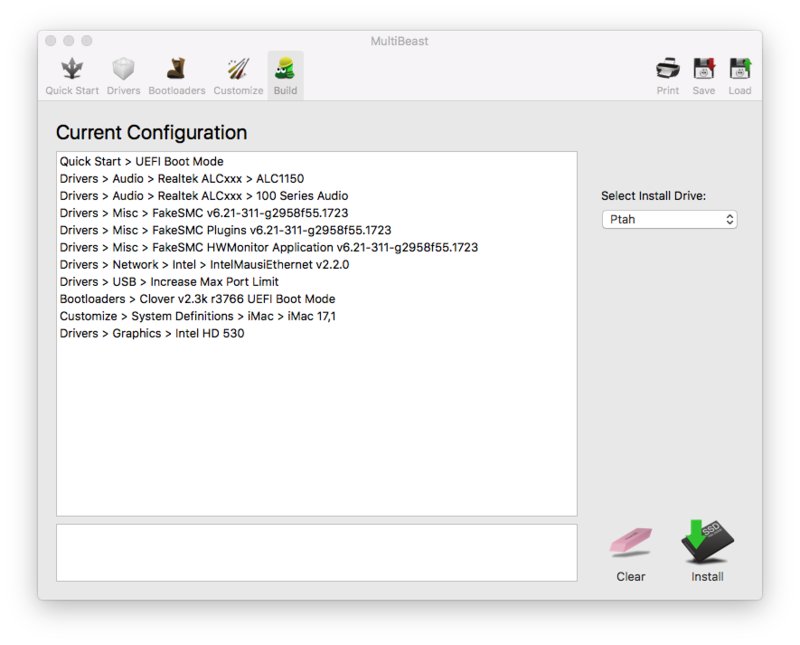Select the FakeSMC Plugins row

tap(316, 230)
